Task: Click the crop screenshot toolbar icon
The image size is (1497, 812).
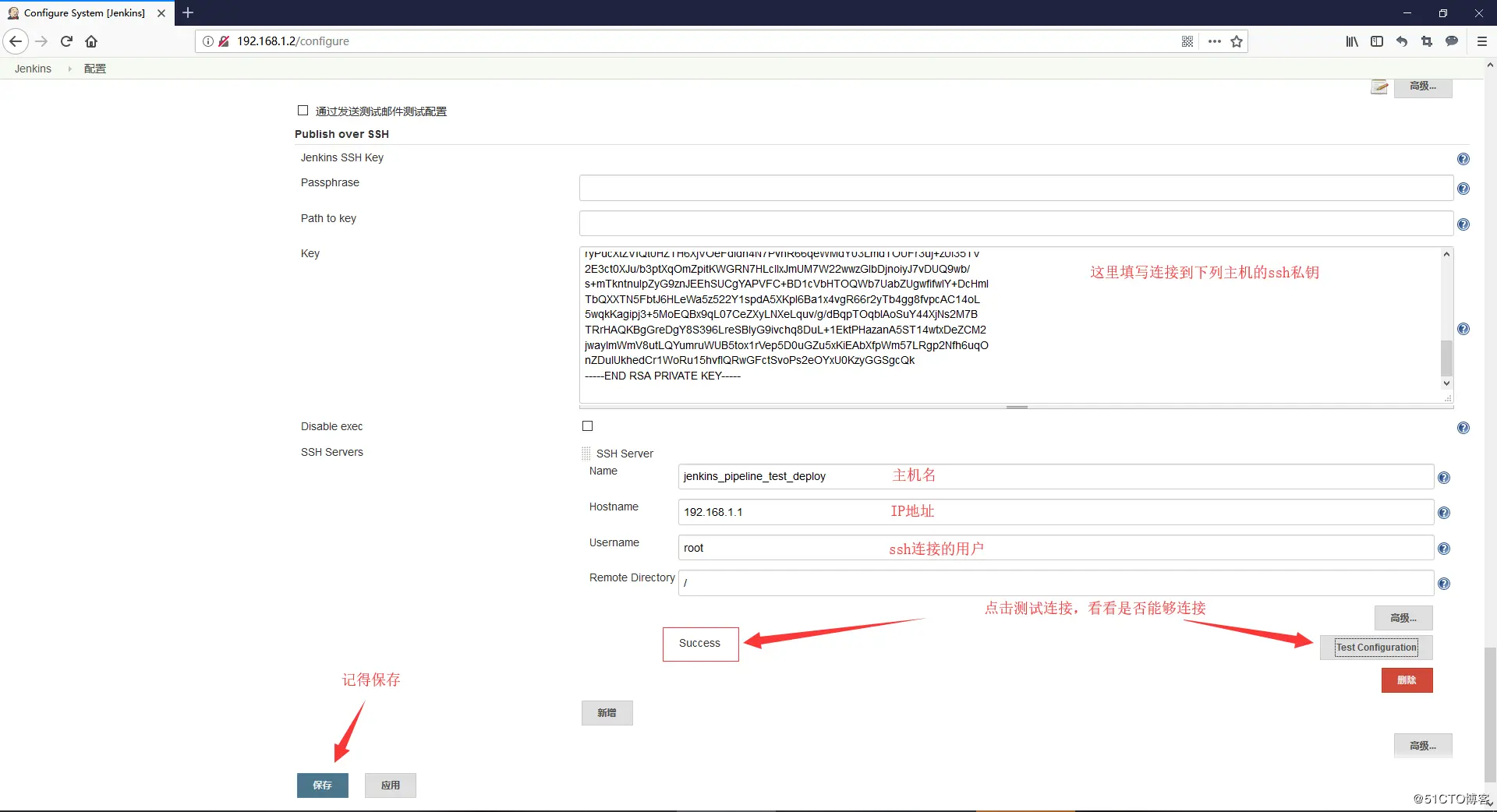Action: tap(1427, 41)
